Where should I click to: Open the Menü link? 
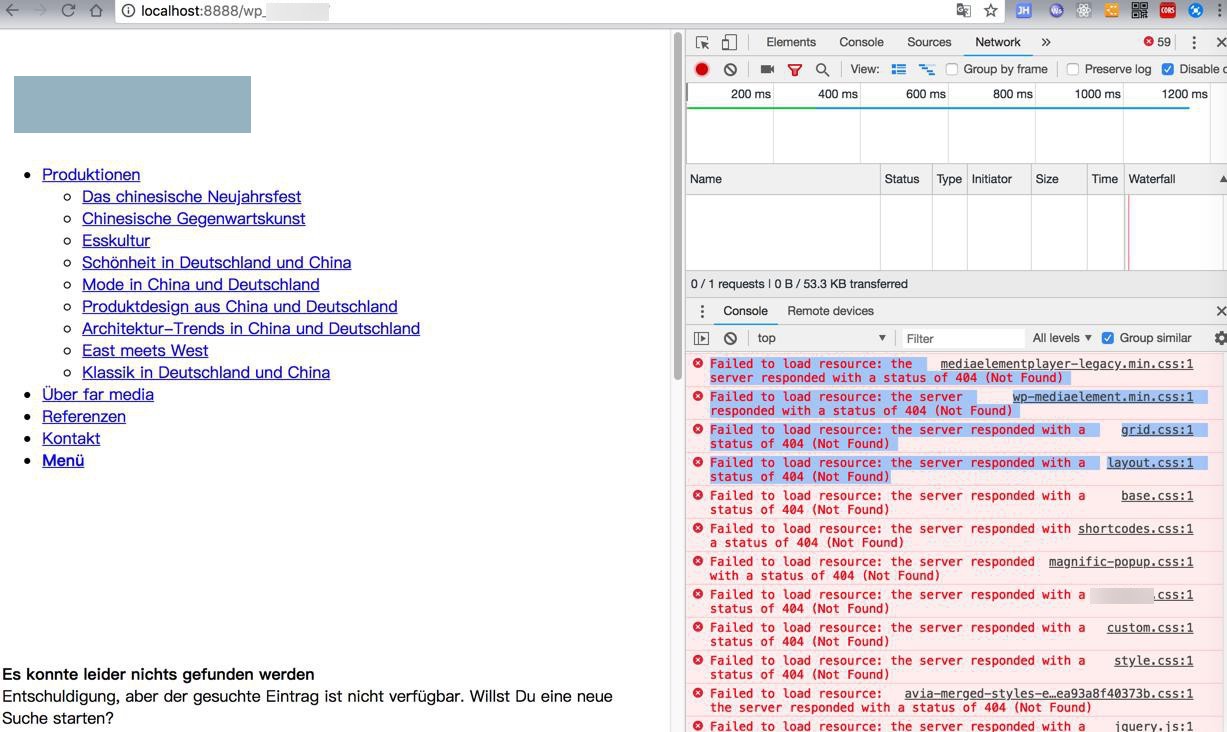(63, 461)
